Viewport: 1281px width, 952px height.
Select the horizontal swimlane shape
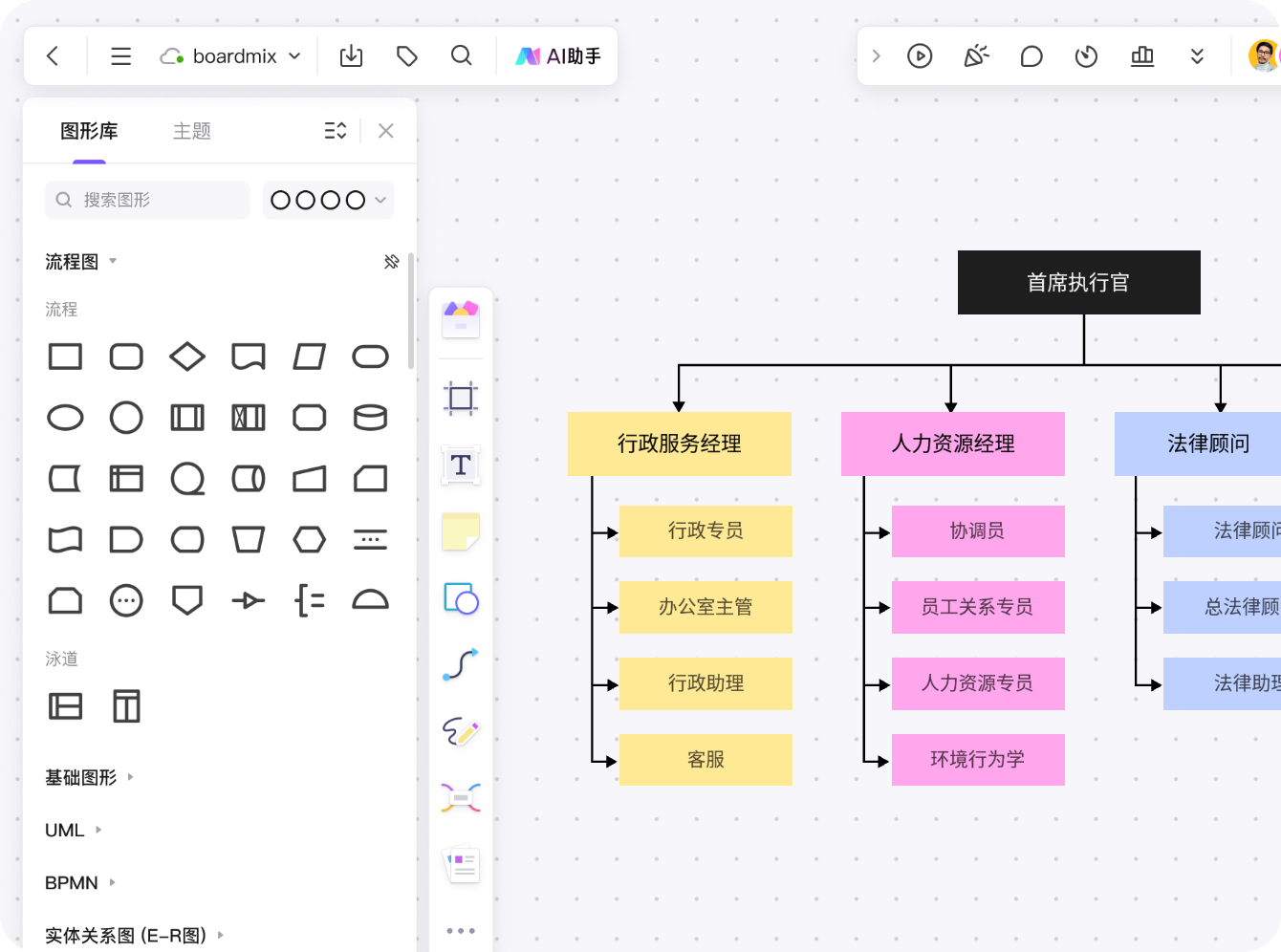click(65, 706)
